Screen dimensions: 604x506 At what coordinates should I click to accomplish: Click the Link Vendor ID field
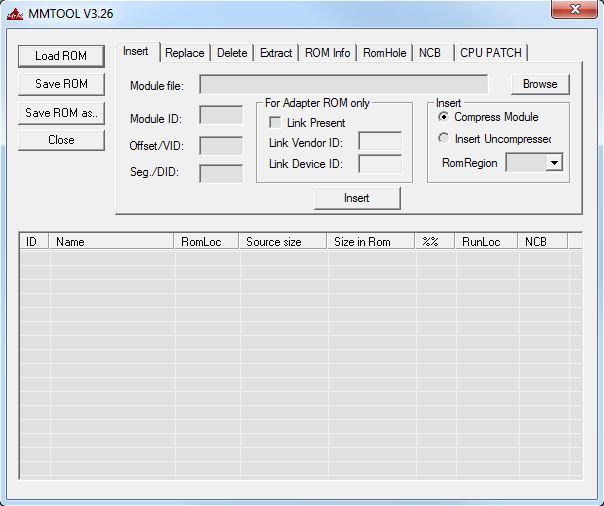point(380,141)
